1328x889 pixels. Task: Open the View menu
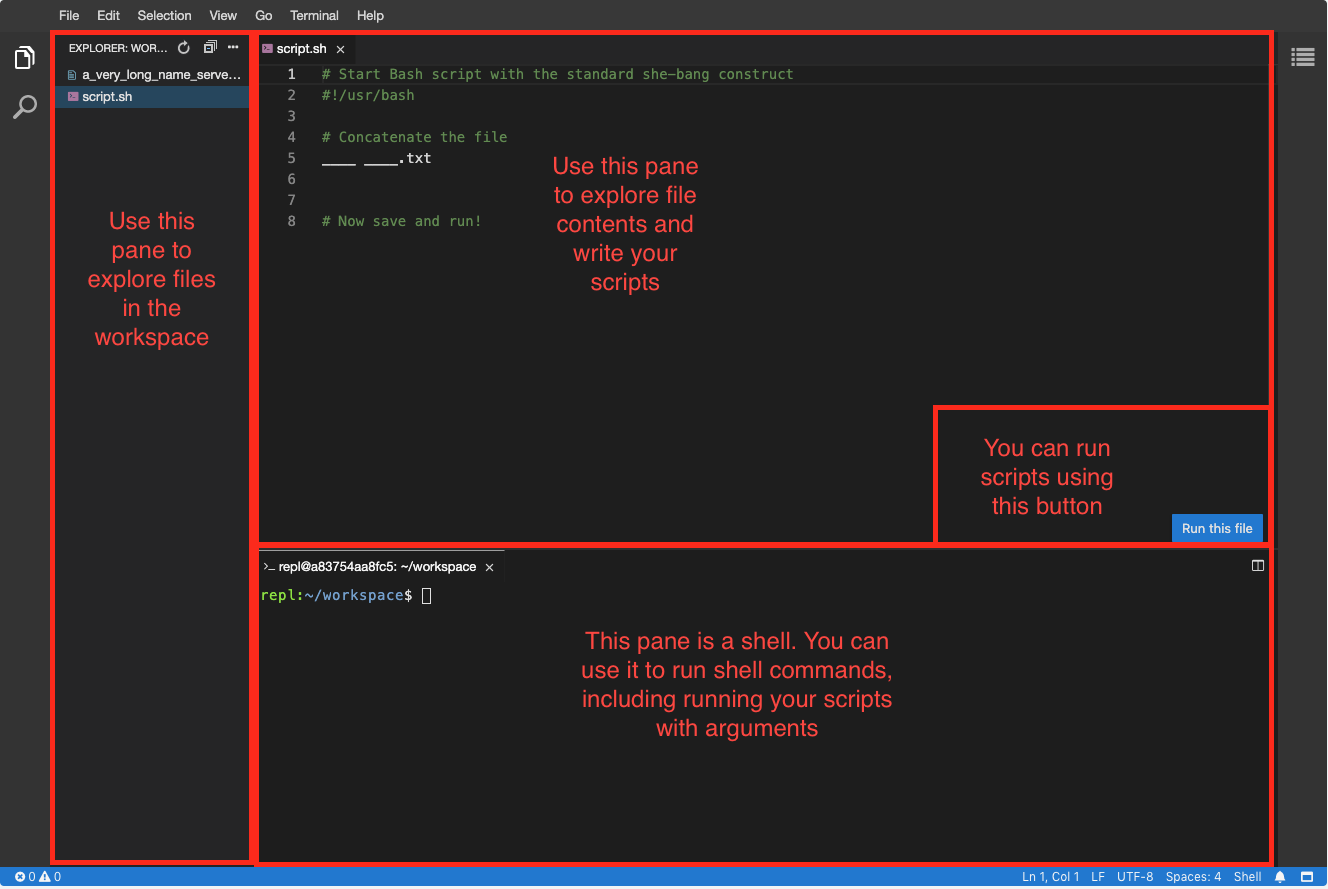[223, 15]
